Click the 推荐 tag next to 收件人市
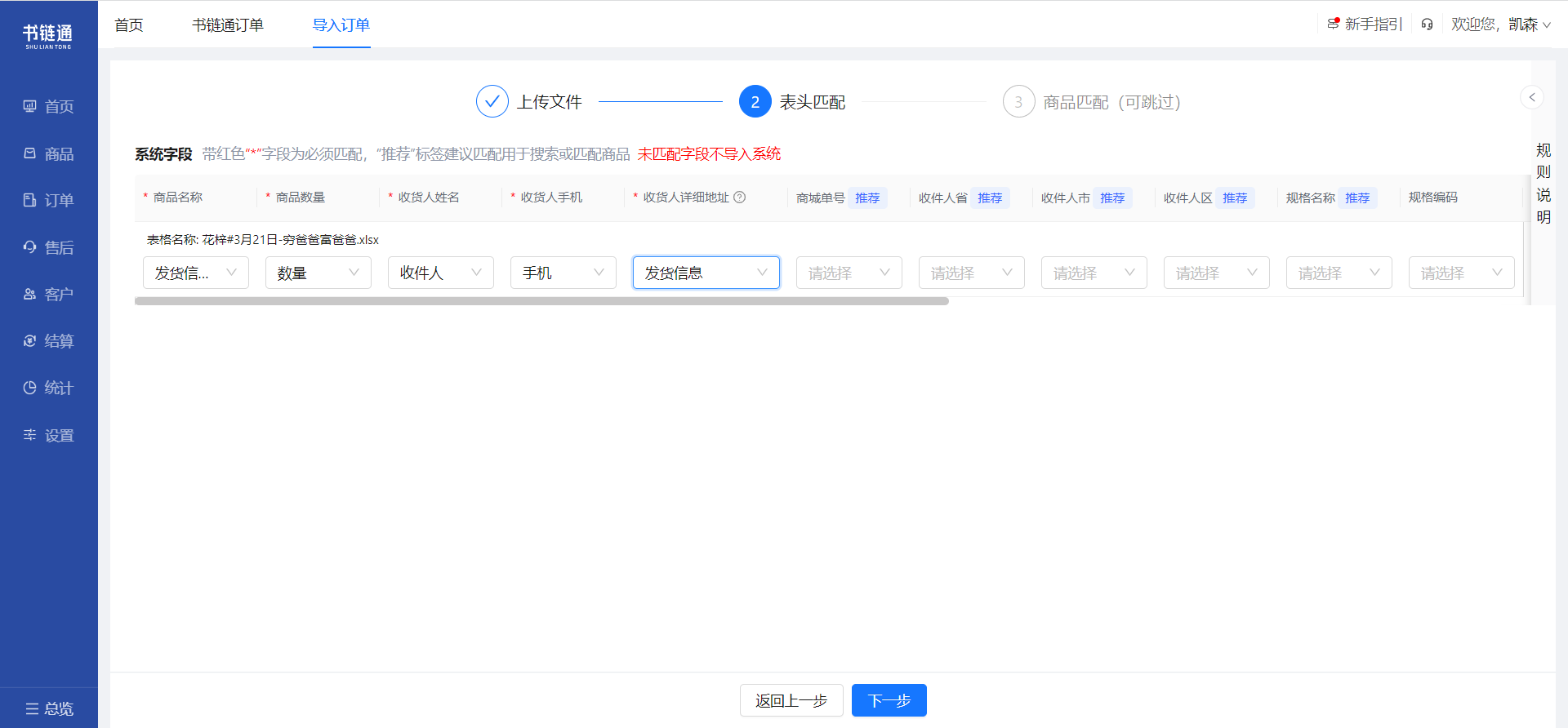 pyautogui.click(x=1112, y=198)
